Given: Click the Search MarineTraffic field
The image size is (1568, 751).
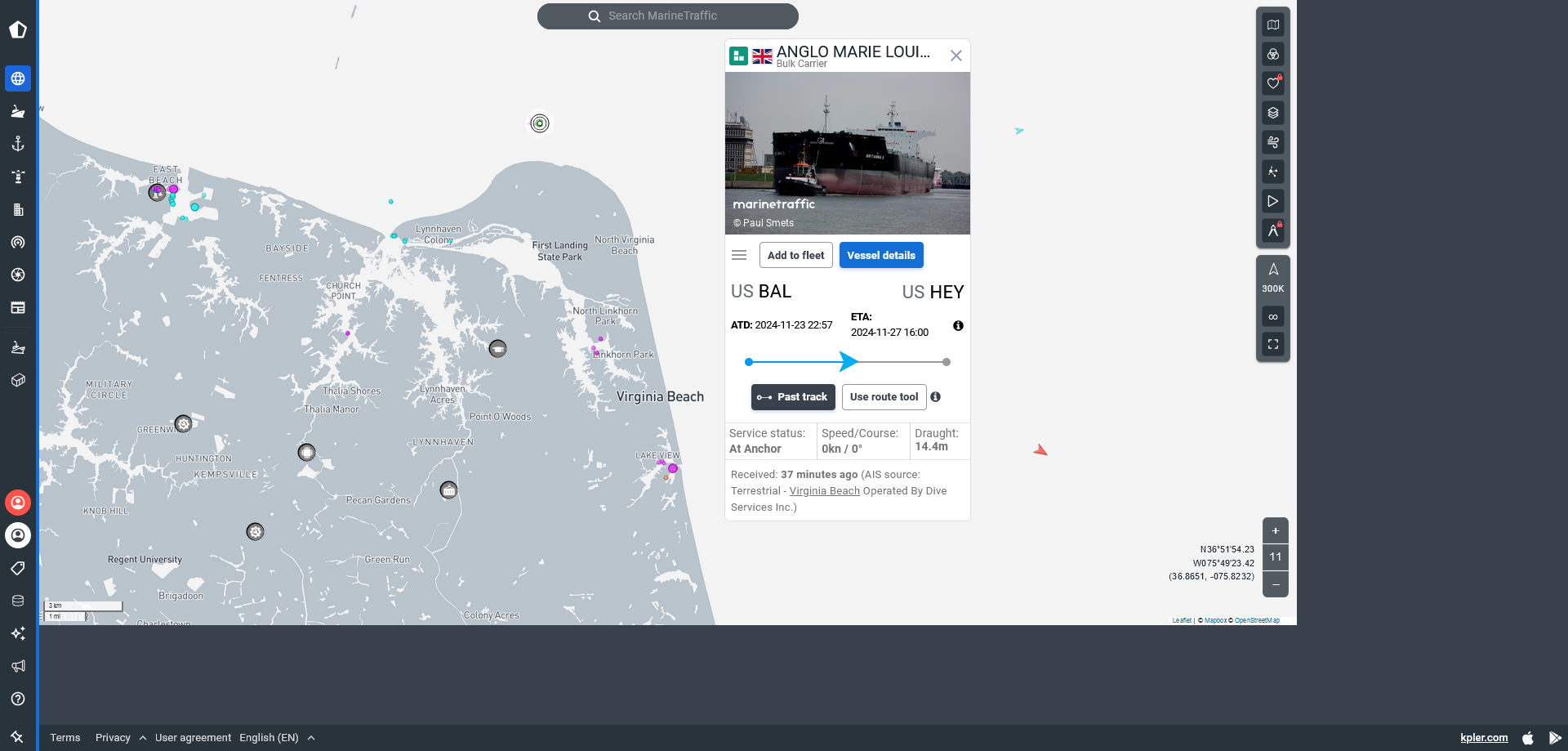Looking at the screenshot, I should tap(668, 16).
